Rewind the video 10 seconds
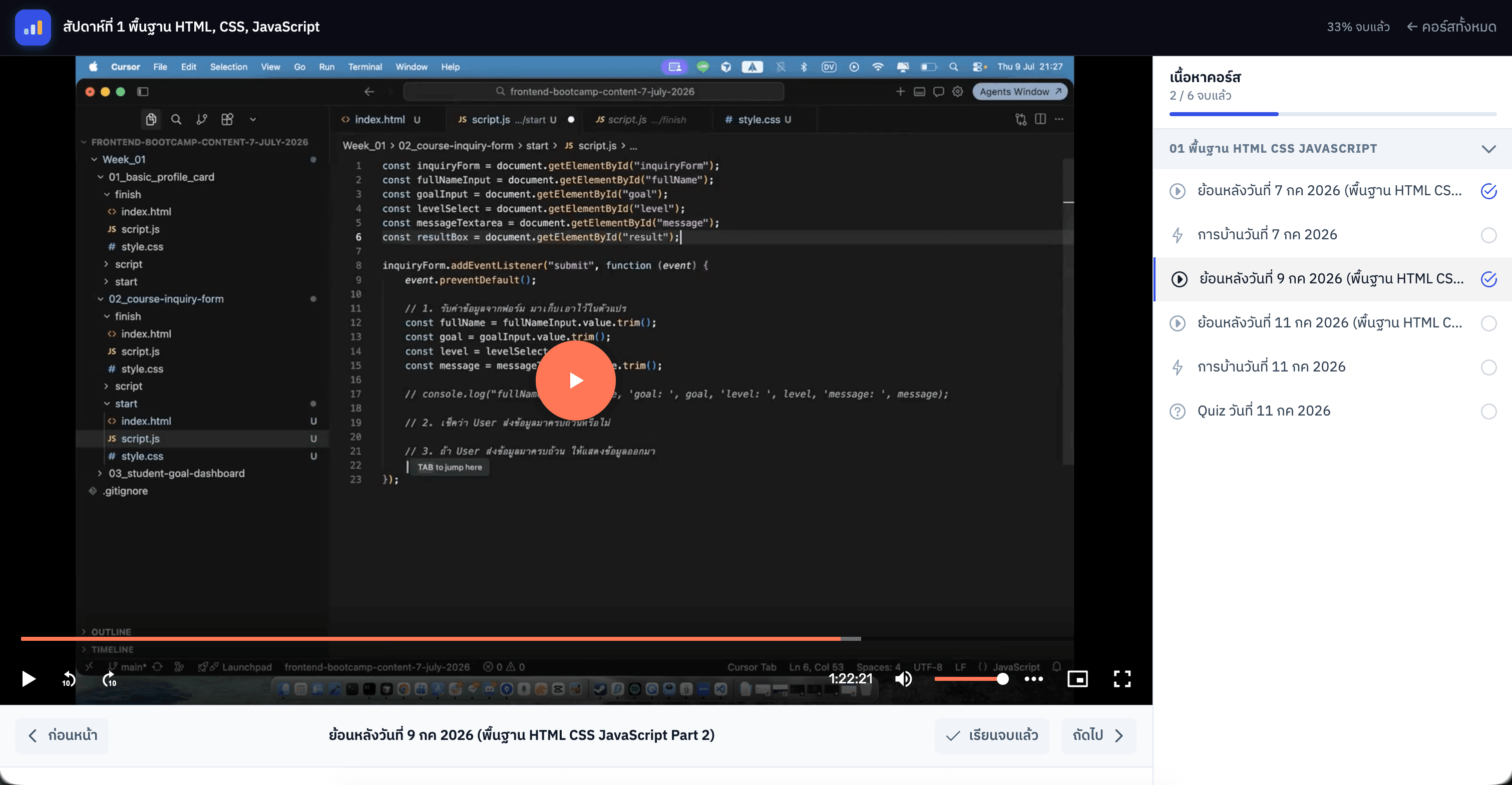Image resolution: width=1512 pixels, height=785 pixels. [x=69, y=679]
